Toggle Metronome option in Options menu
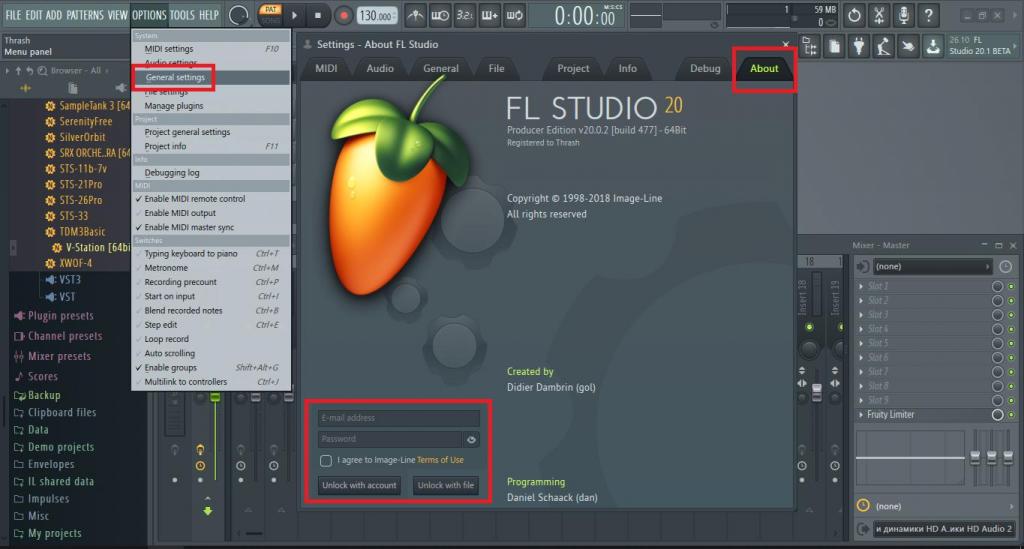This screenshot has width=1024, height=549. click(211, 268)
